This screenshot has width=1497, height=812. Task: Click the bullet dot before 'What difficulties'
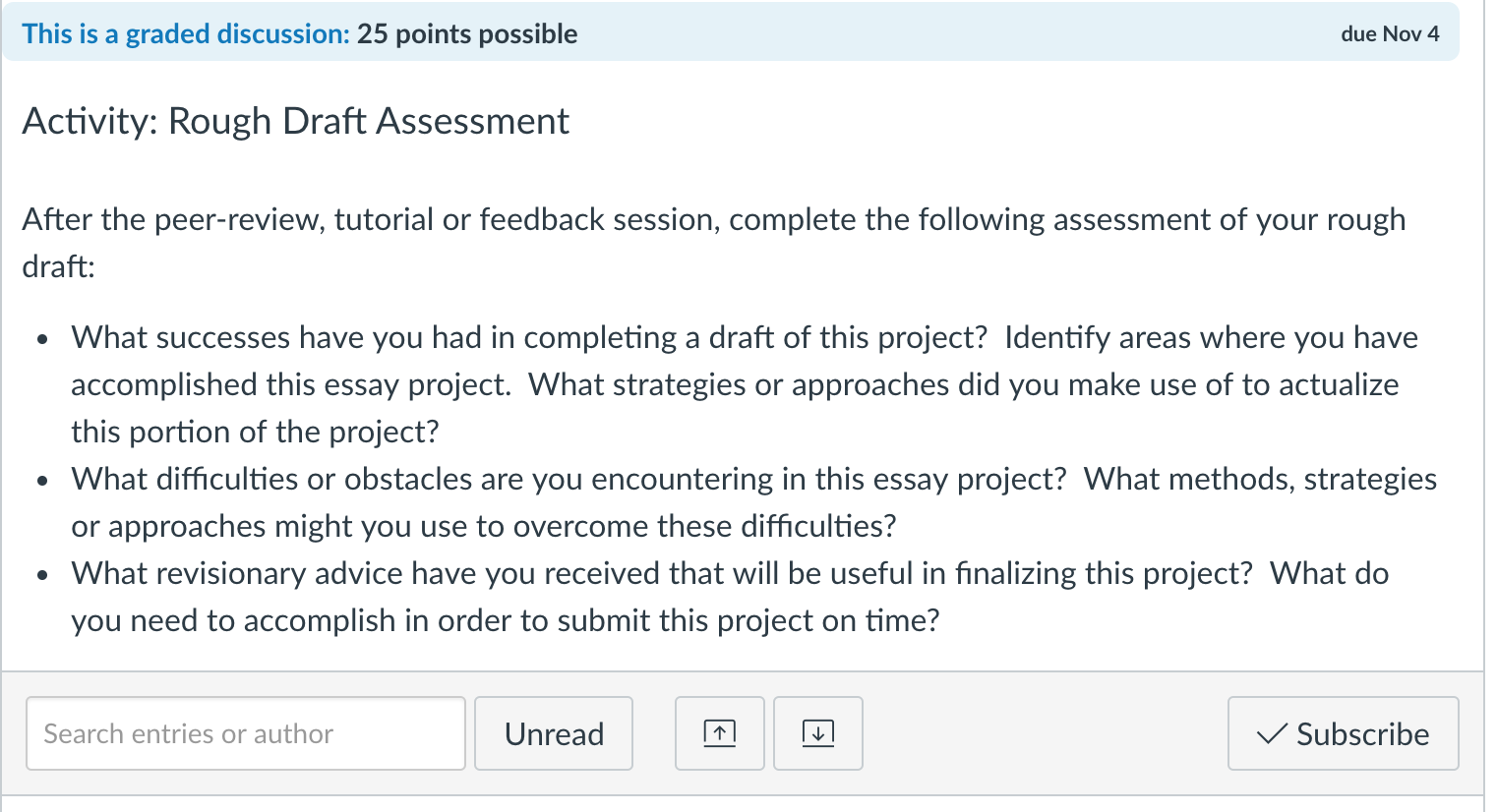click(x=42, y=482)
